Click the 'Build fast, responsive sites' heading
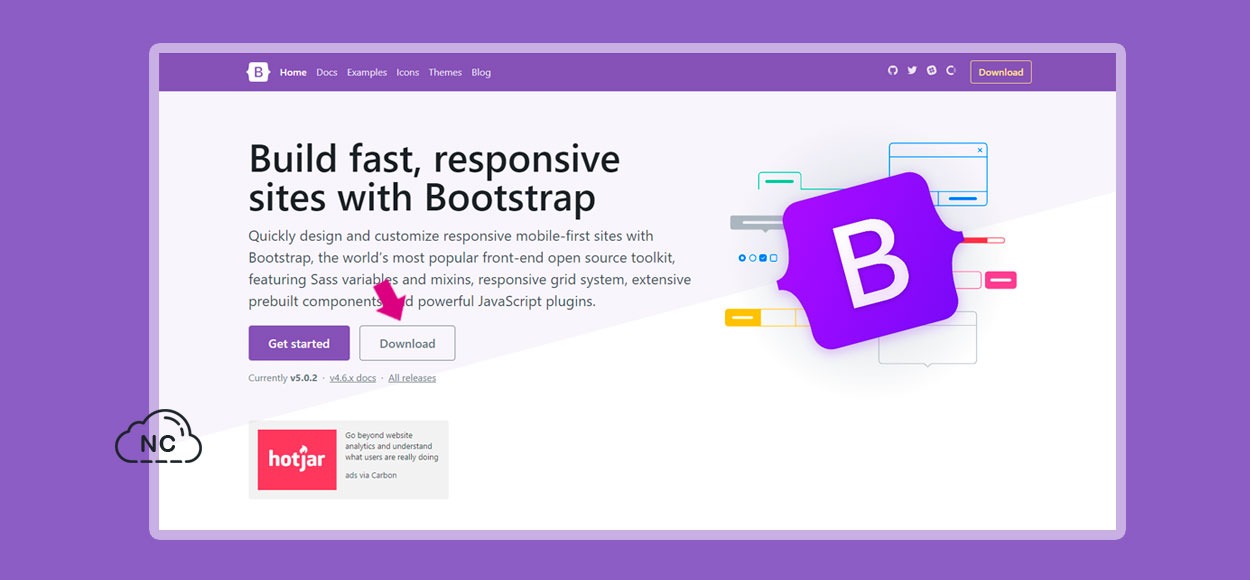Screen dimensions: 1250x580 tap(434, 178)
